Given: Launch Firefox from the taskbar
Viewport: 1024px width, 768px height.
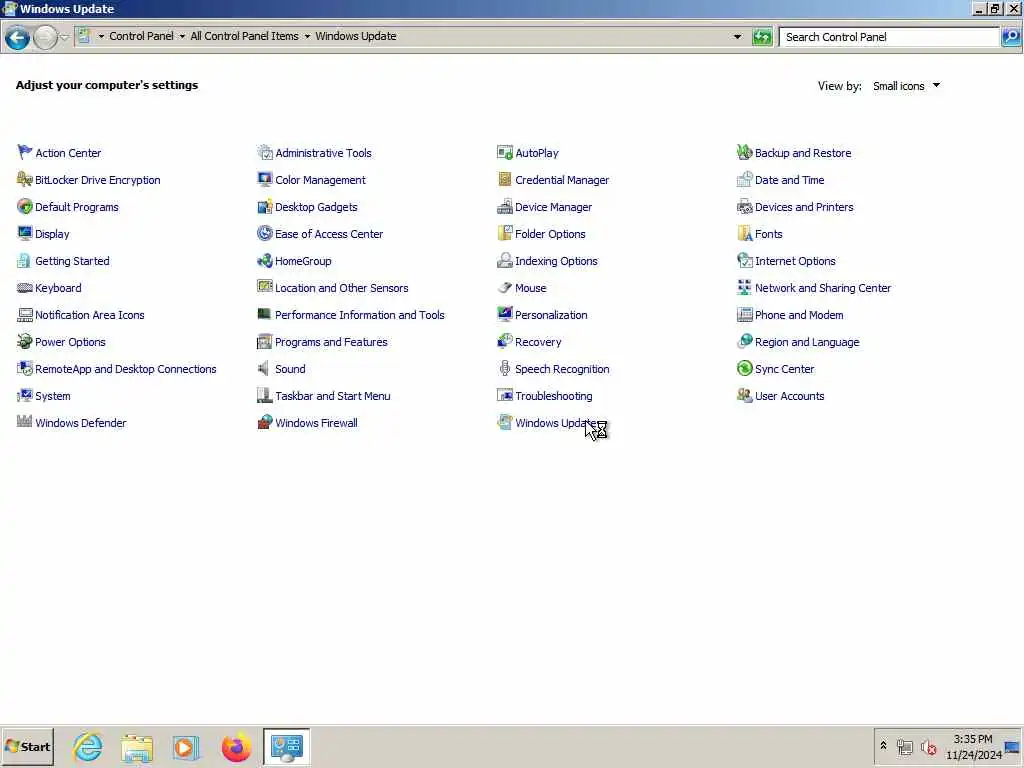Looking at the screenshot, I should point(236,747).
